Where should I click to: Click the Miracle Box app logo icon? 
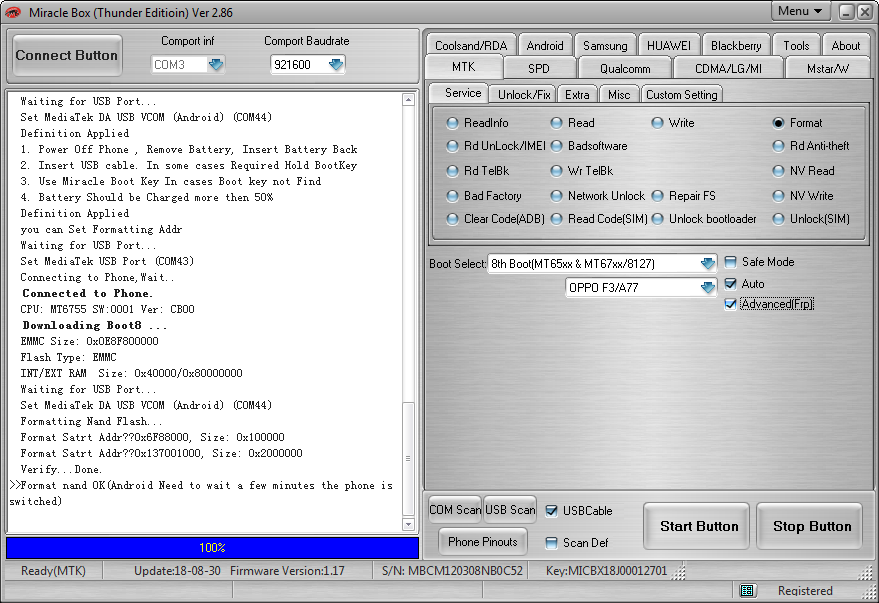coord(12,12)
